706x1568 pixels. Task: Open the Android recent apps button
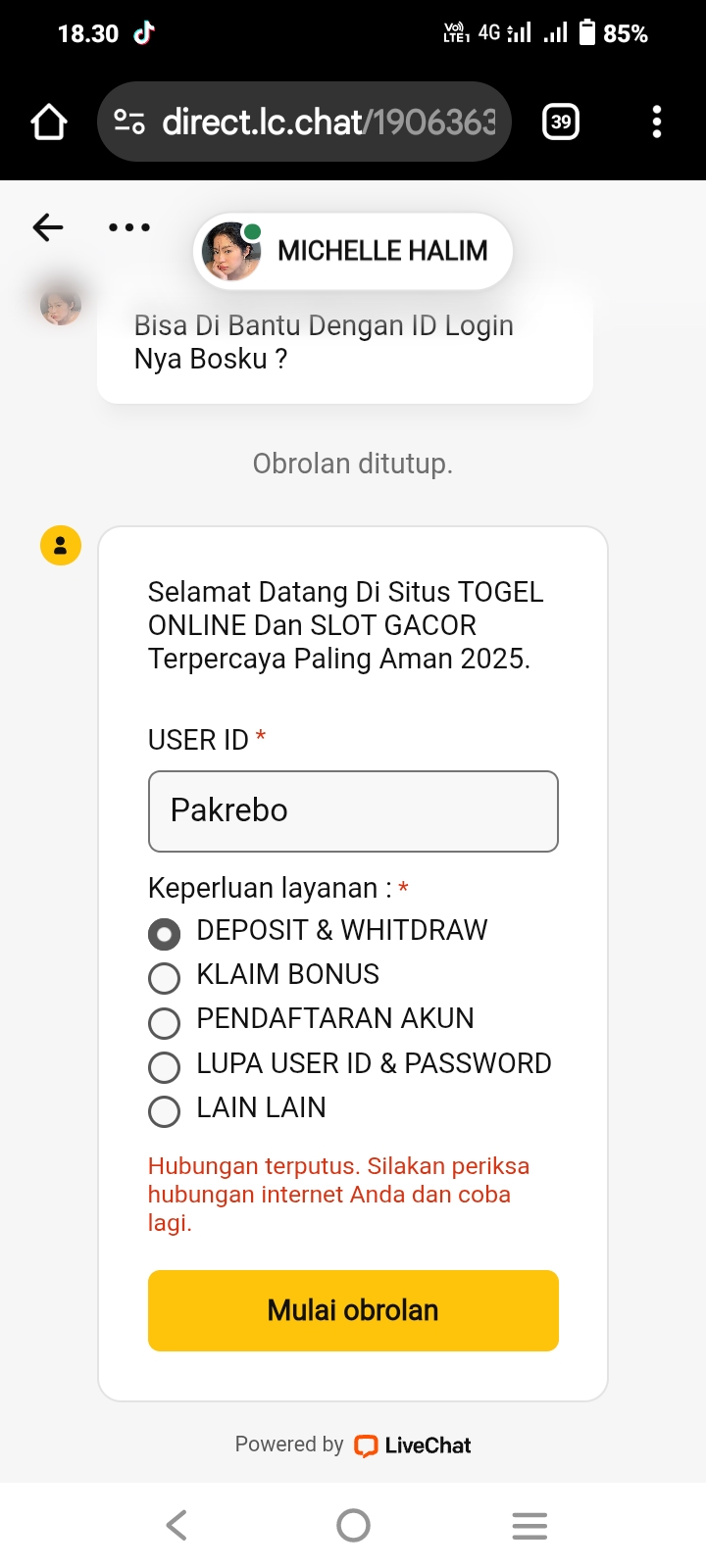click(529, 1525)
